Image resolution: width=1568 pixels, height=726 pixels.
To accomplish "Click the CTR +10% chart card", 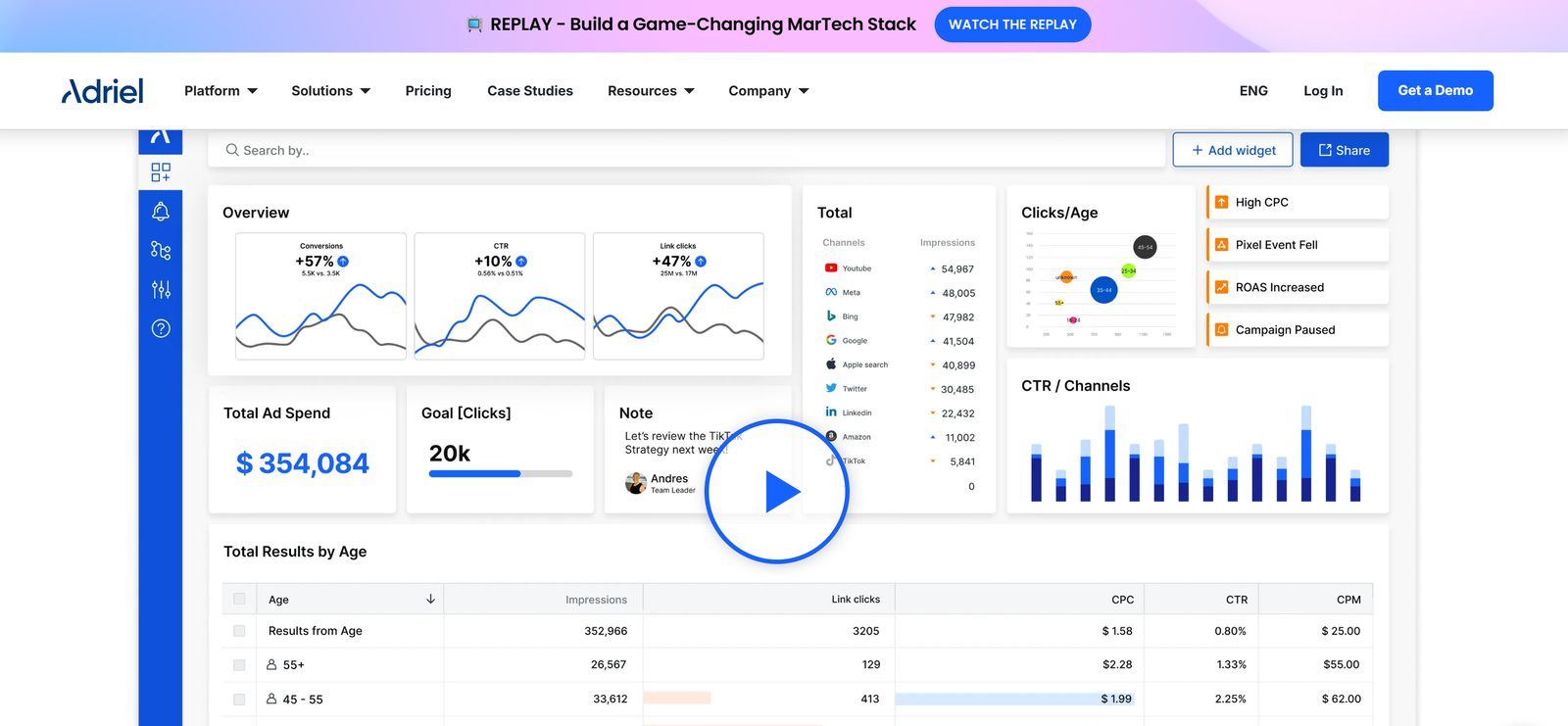I will point(500,296).
